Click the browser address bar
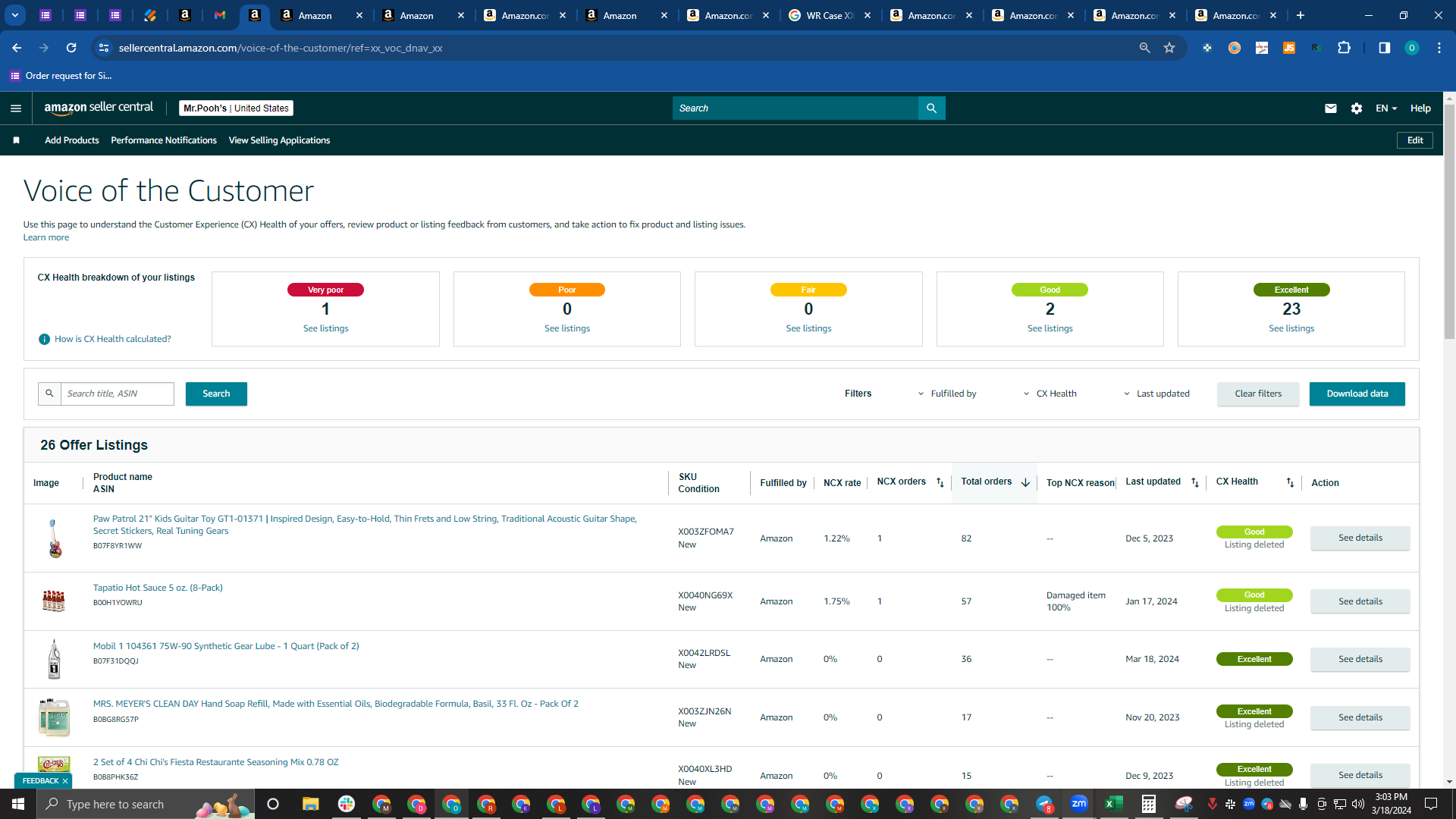 [622, 48]
